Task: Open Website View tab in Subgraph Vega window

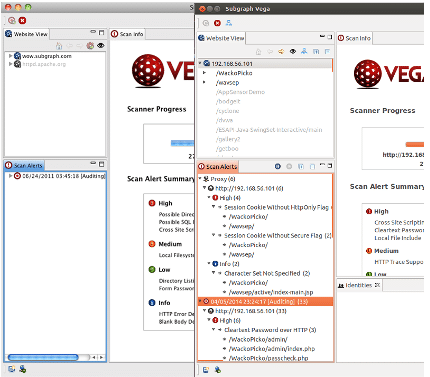Action: [221, 38]
